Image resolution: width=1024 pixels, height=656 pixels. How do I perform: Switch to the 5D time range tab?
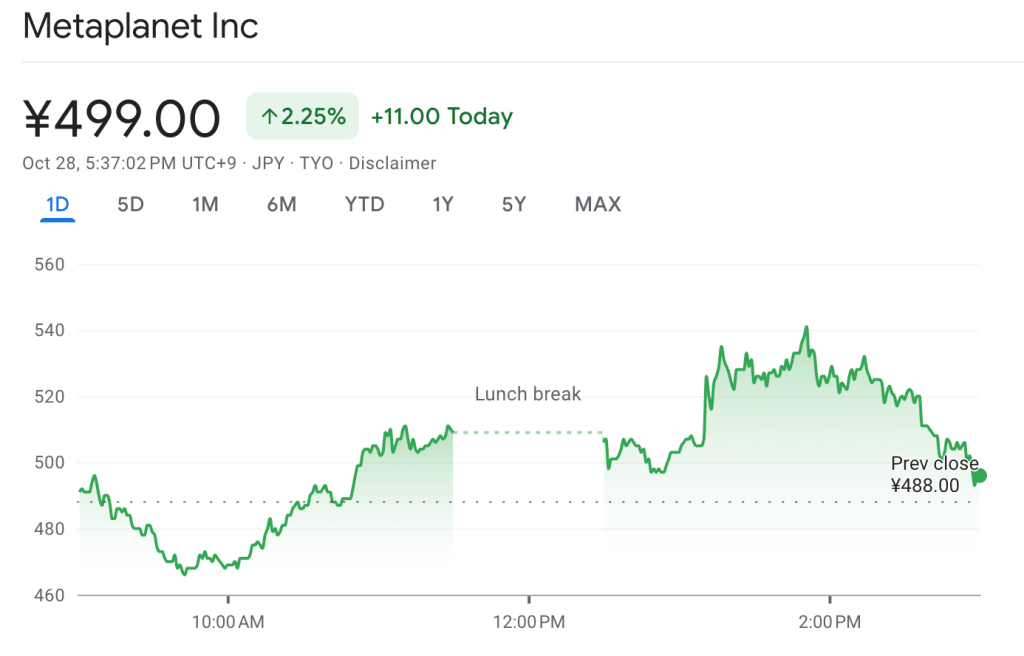pos(130,204)
